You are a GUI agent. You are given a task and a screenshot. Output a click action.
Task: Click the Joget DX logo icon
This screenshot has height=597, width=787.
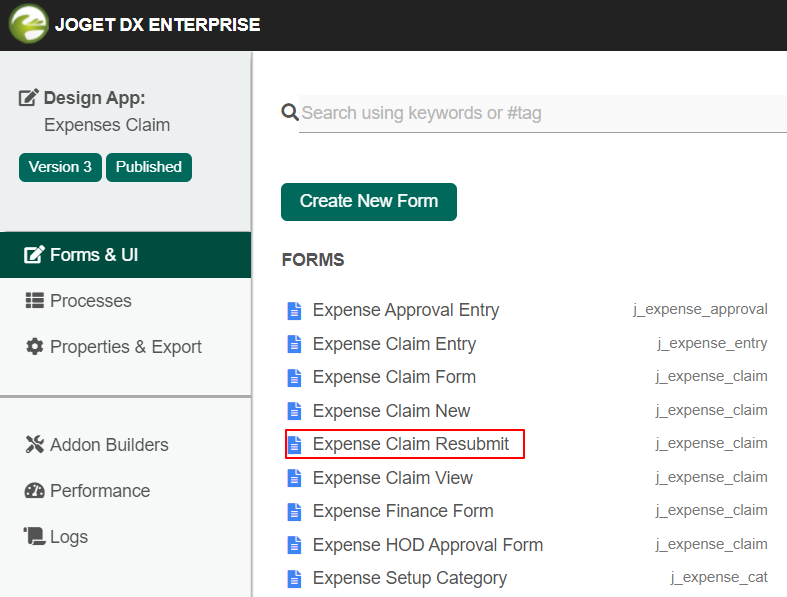coord(28,24)
